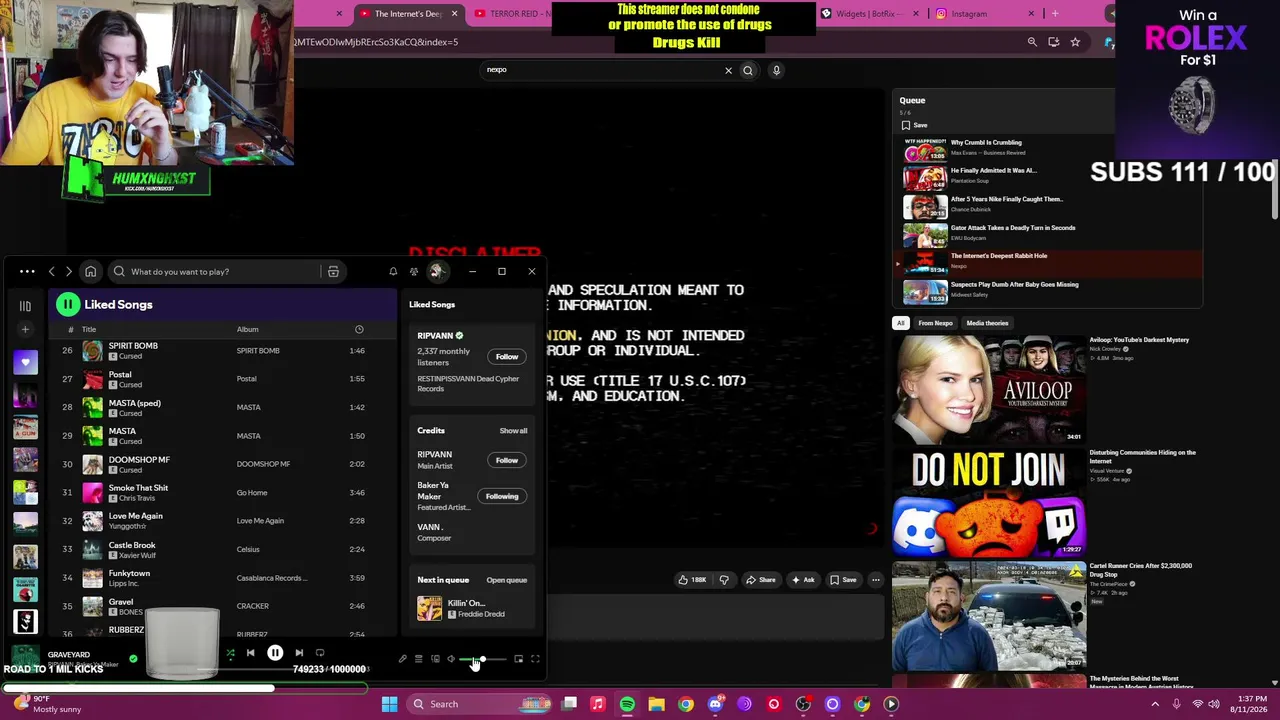This screenshot has height=720, width=1280.
Task: Toggle the Spotify queue icon in player bar
Action: 419,659
